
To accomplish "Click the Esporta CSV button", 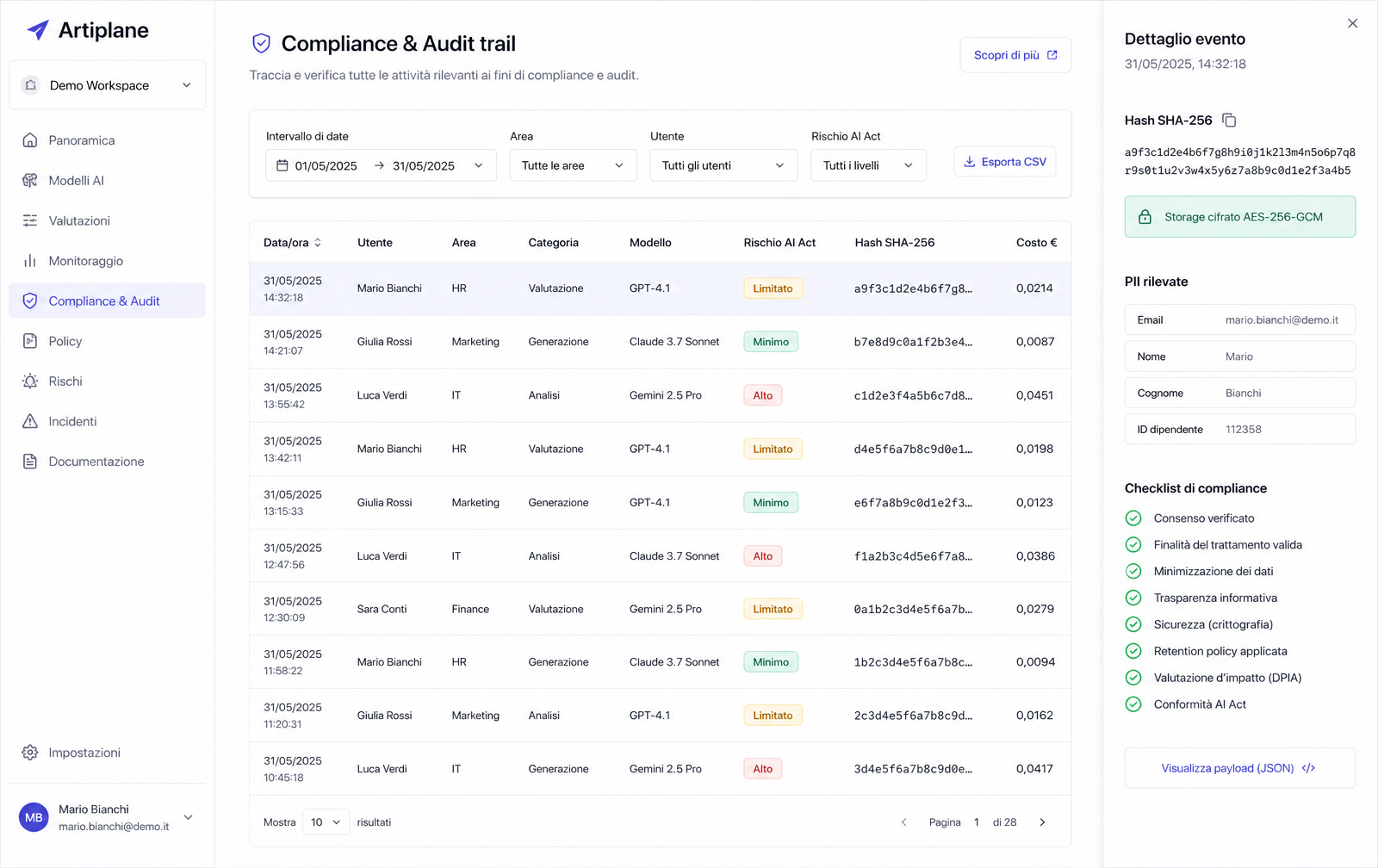I will [1004, 162].
